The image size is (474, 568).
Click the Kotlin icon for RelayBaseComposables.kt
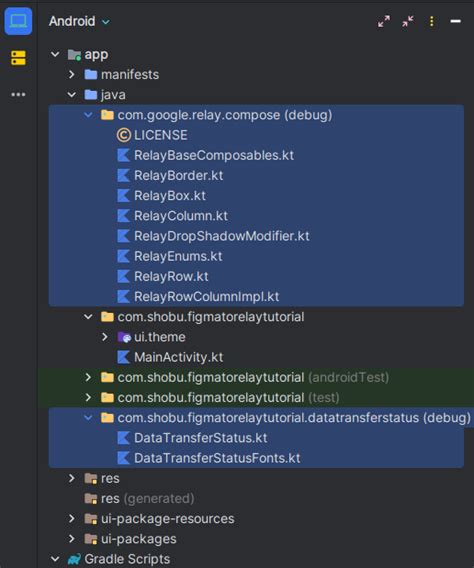(123, 155)
